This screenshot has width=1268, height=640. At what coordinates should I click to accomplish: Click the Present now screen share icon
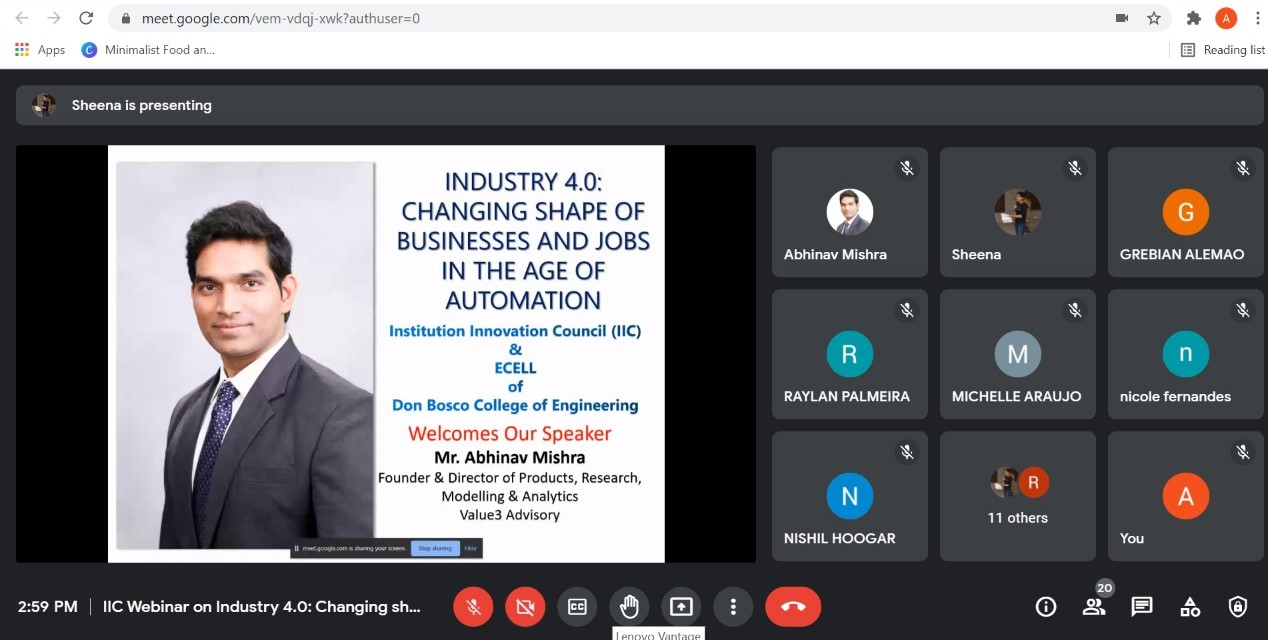(x=681, y=606)
